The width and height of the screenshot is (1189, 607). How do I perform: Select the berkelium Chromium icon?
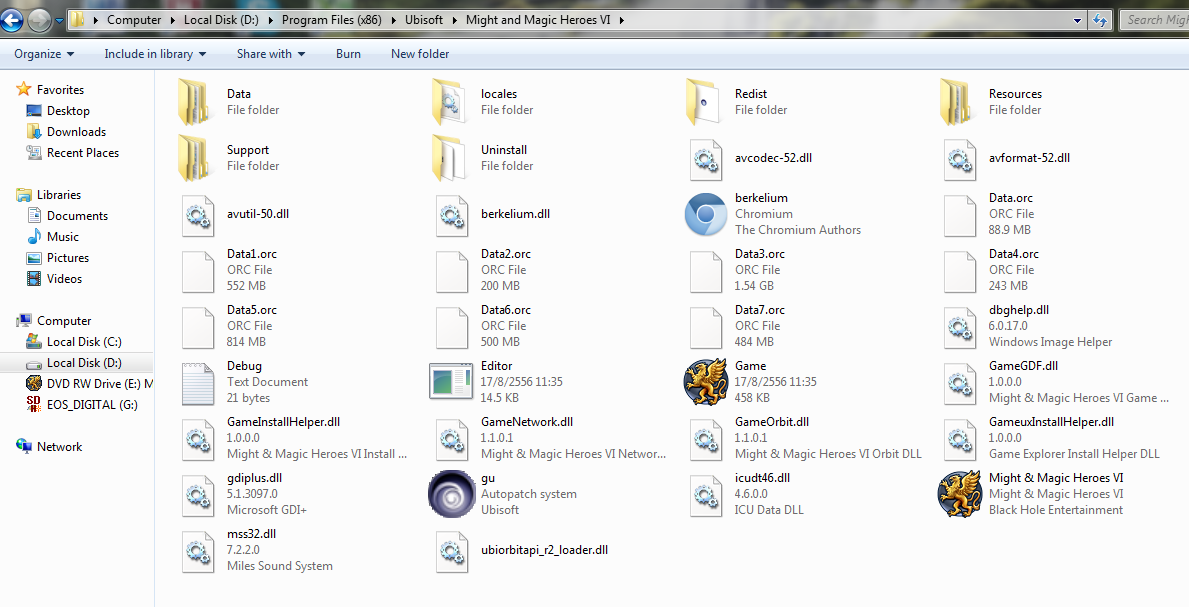click(x=706, y=214)
